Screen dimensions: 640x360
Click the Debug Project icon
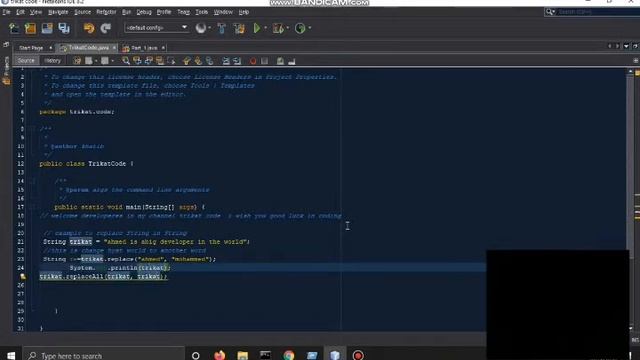coord(278,28)
